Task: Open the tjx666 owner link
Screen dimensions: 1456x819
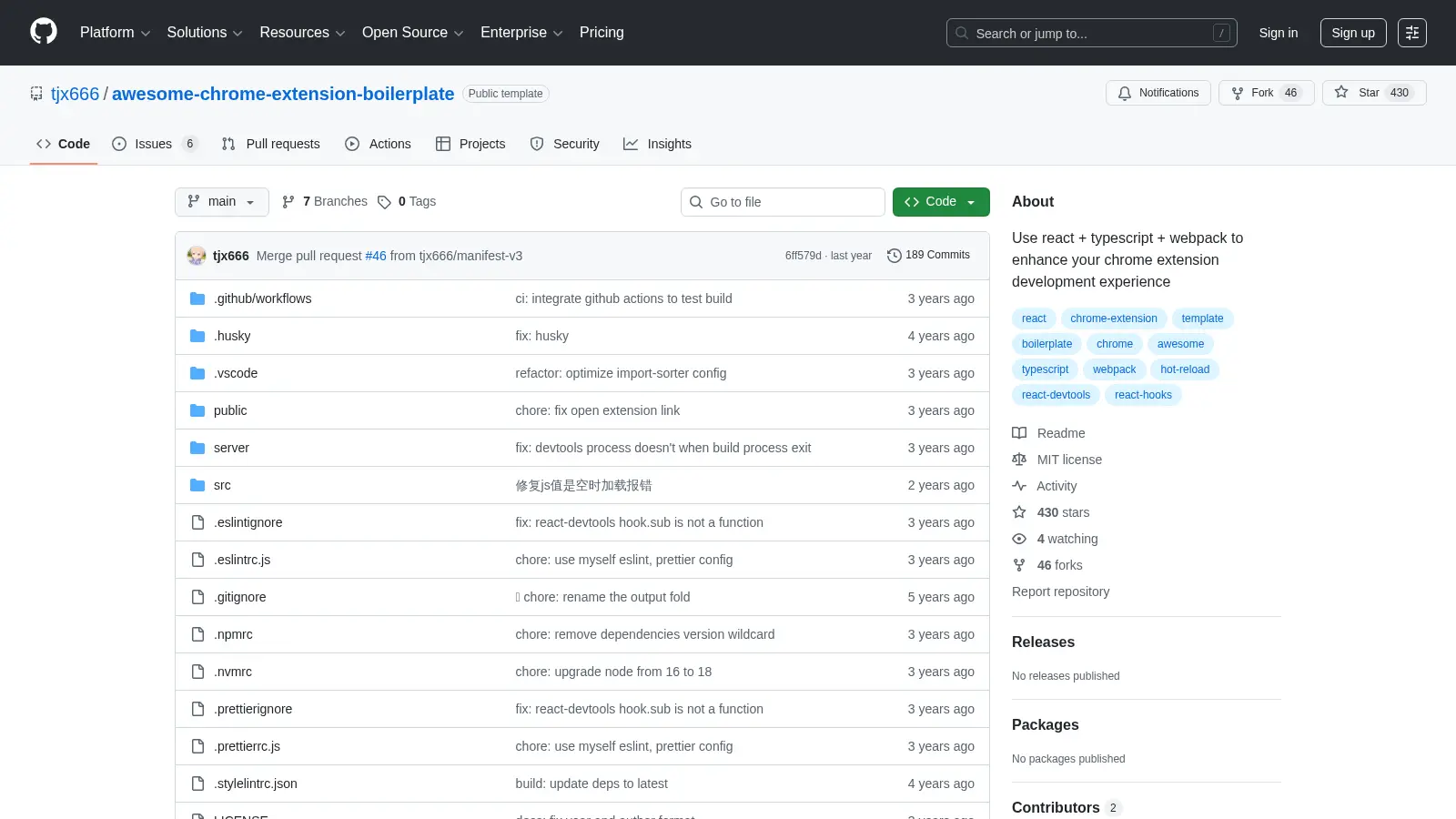Action: 75,94
